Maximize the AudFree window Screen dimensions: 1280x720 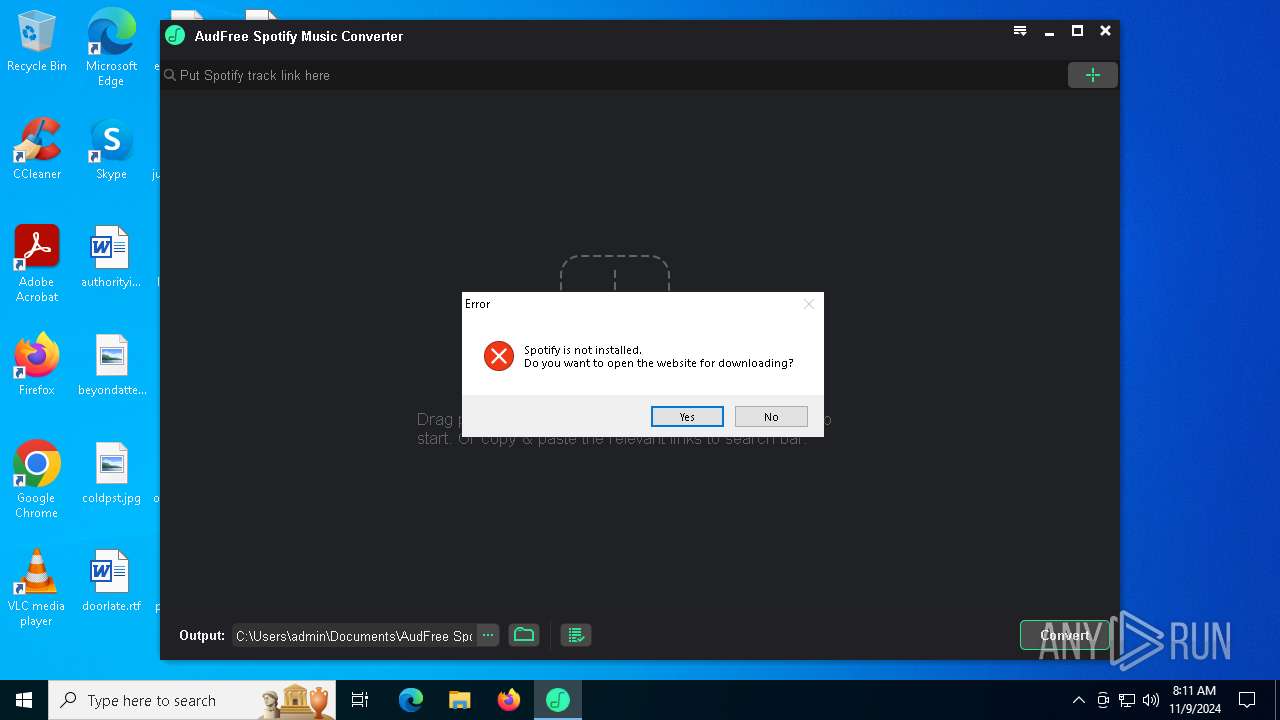click(x=1077, y=31)
